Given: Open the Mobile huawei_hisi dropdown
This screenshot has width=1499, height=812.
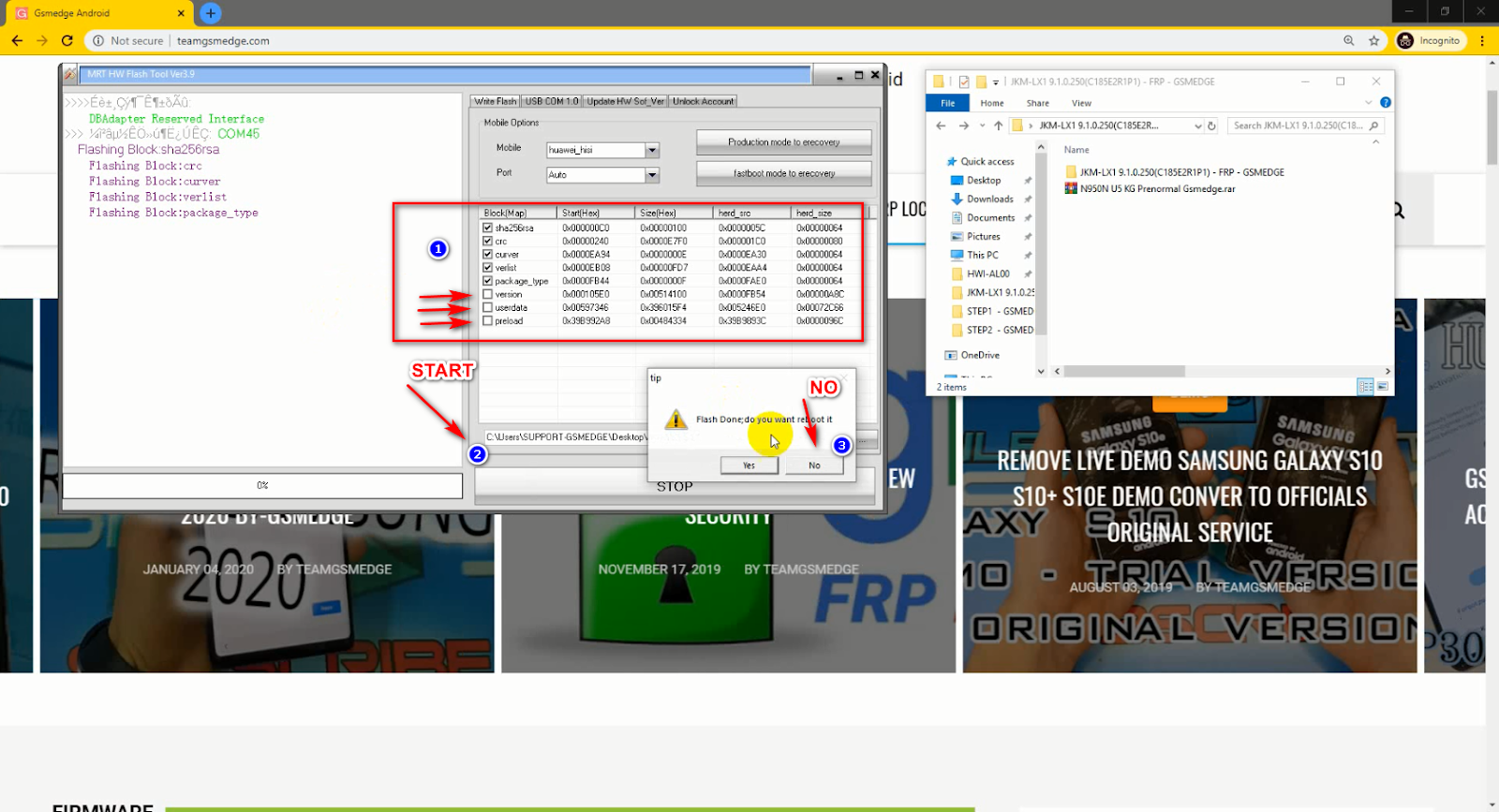Looking at the screenshot, I should coord(653,150).
